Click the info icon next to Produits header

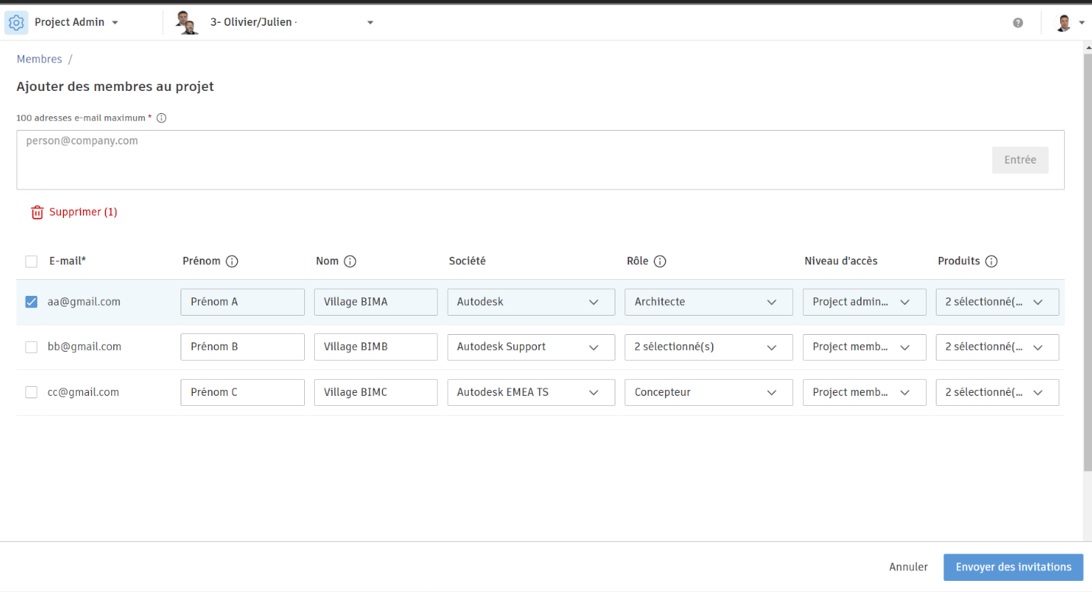(x=991, y=261)
